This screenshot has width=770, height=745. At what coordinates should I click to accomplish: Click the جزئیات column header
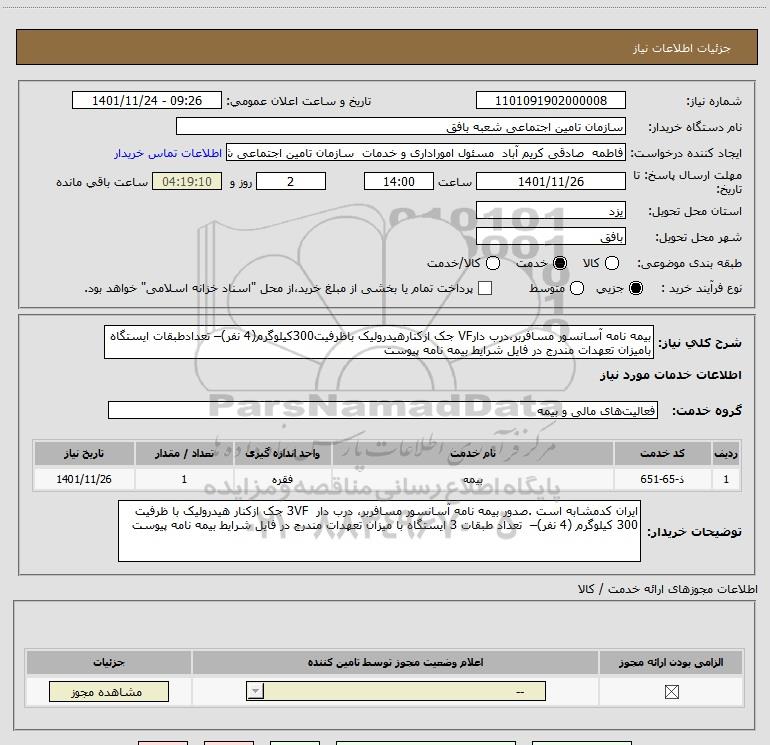click(x=109, y=662)
